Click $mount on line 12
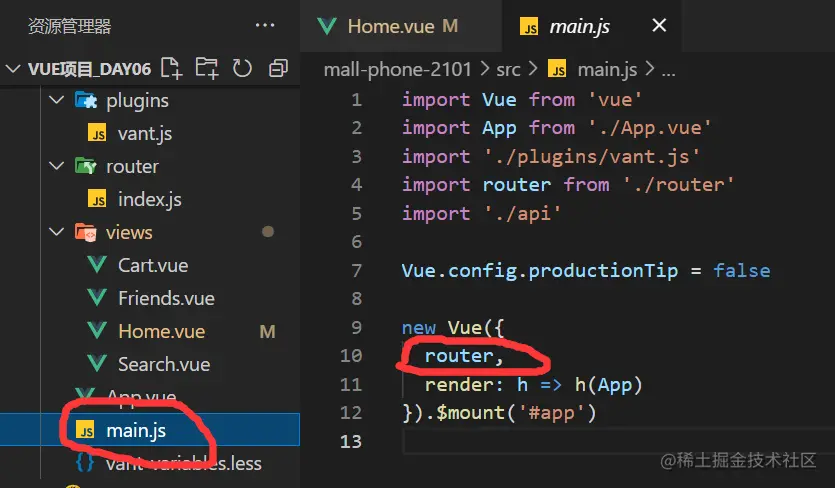Screen dimensions: 835x488 pyautogui.click(x=470, y=413)
